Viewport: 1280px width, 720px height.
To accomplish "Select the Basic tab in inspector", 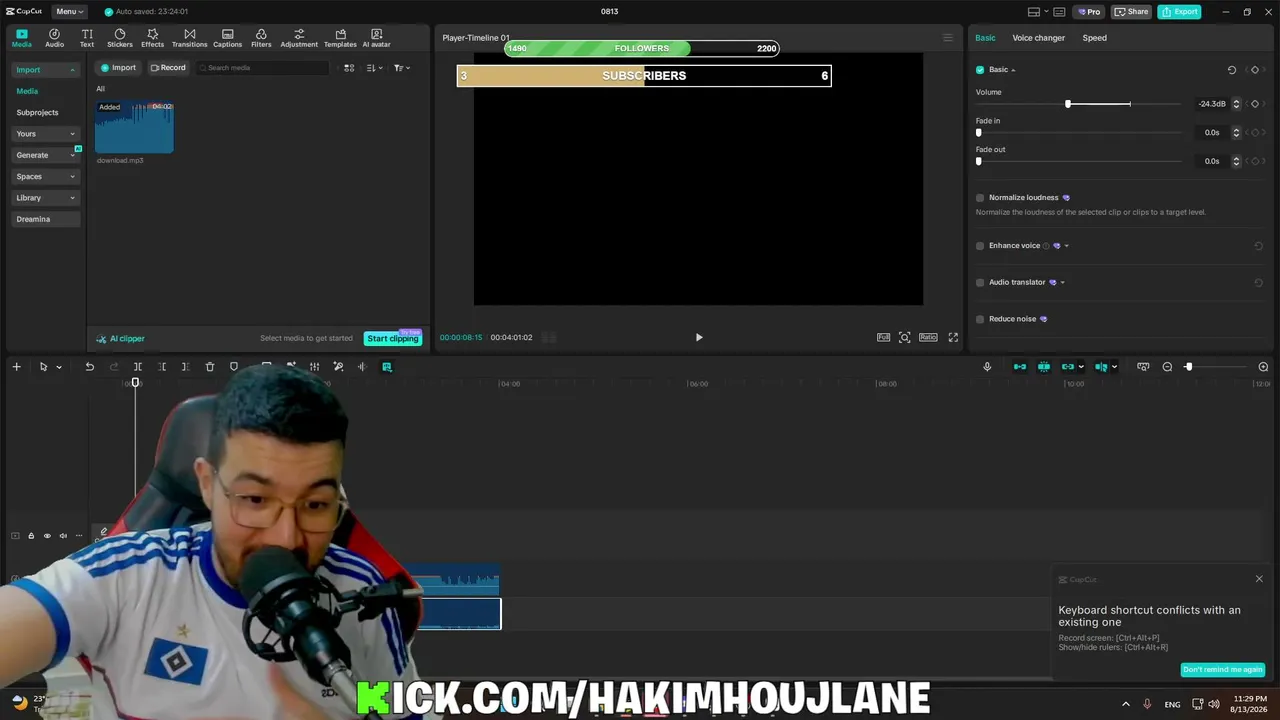I will pos(985,38).
